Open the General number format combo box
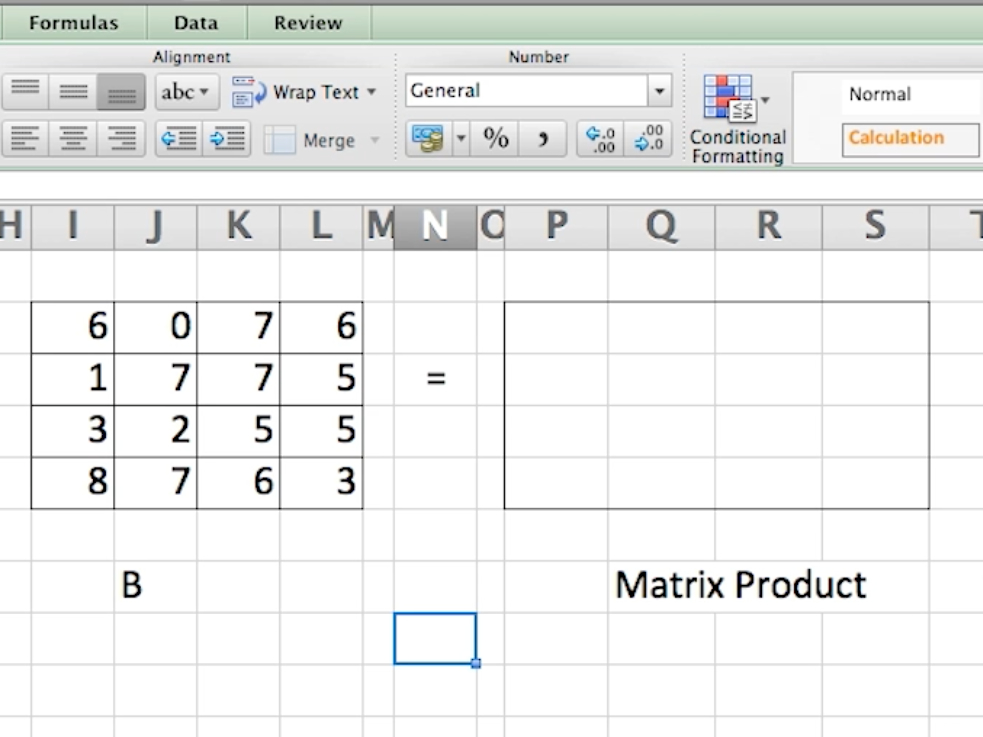This screenshot has width=983, height=737. coord(539,91)
